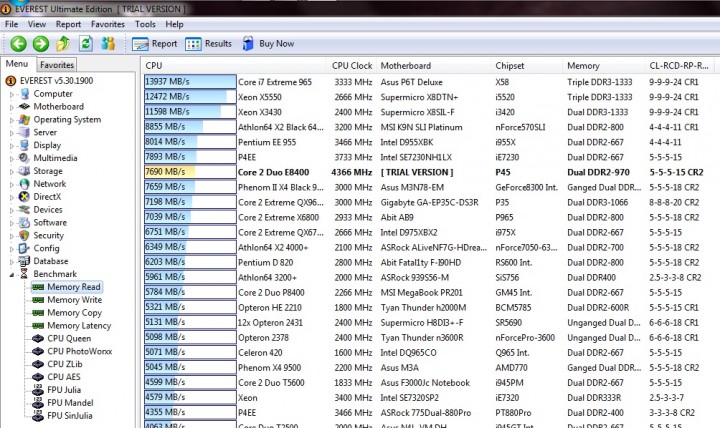The width and height of the screenshot is (720, 428).
Task: Select the Memory Latency benchmark
Action: (79, 326)
